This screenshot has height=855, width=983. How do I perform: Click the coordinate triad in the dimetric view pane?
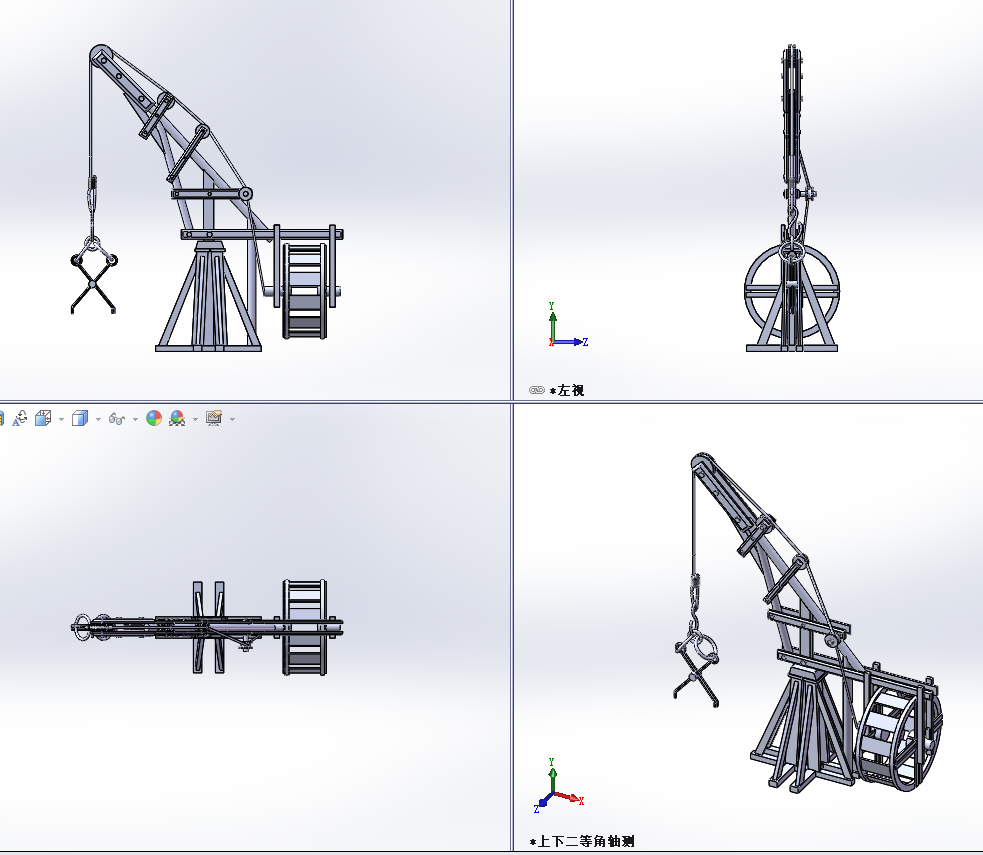click(x=559, y=785)
